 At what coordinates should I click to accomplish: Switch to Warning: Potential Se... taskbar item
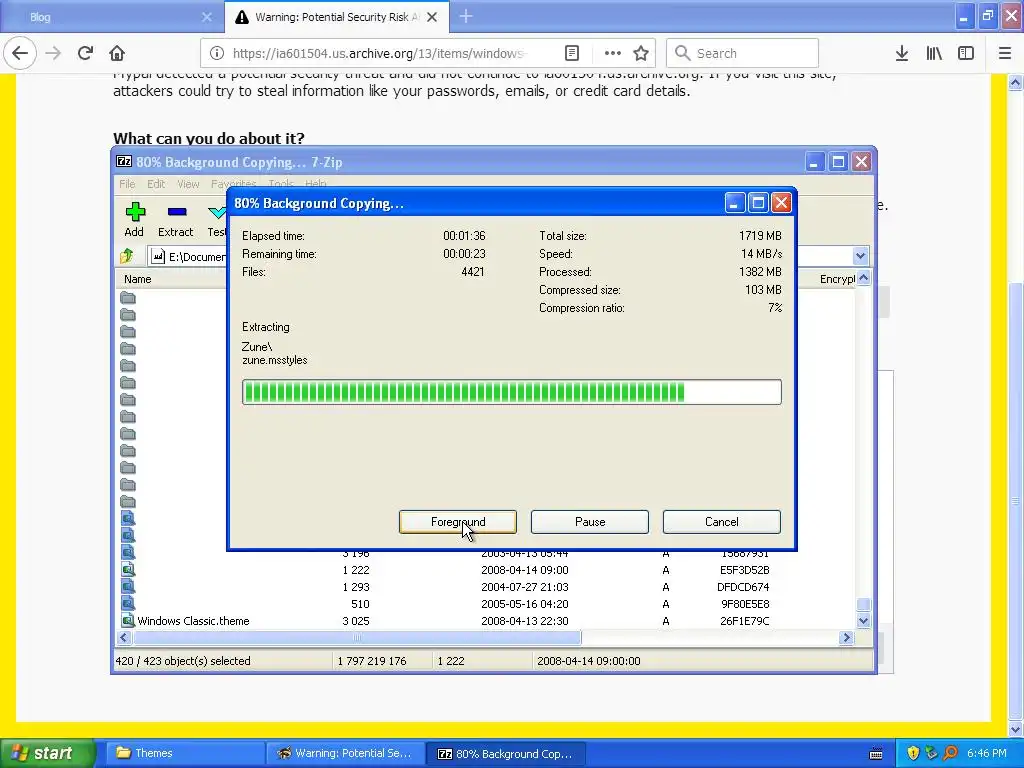click(x=345, y=753)
